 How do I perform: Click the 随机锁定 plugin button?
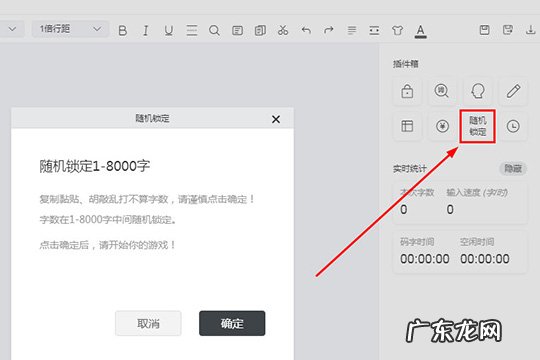pyautogui.click(x=478, y=126)
